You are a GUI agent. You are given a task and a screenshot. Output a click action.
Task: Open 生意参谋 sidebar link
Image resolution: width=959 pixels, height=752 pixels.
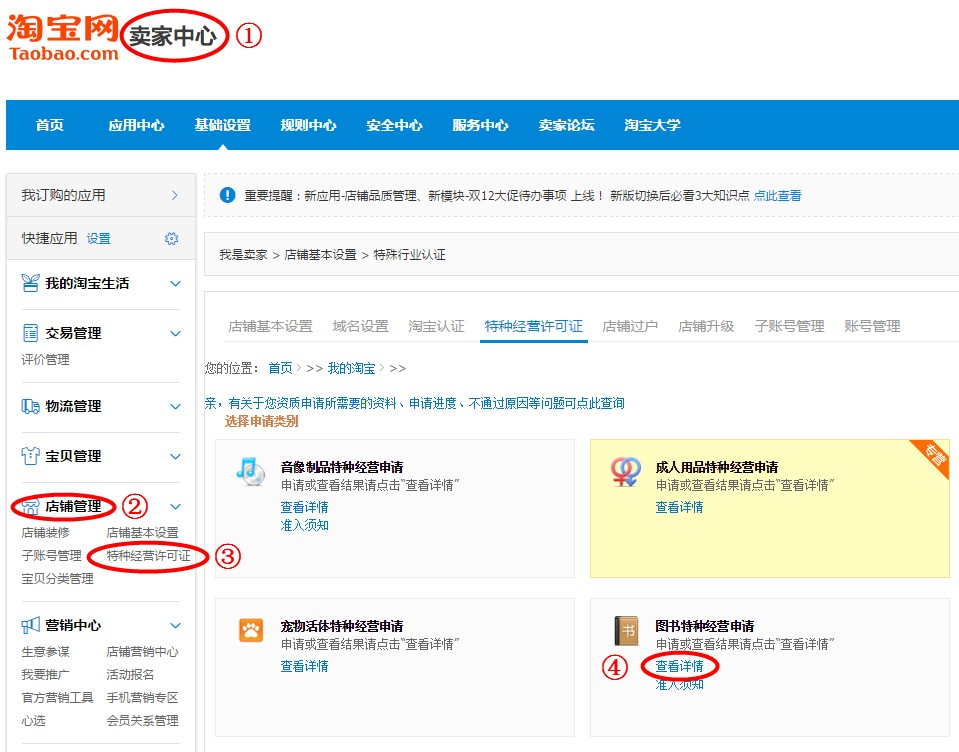click(45, 652)
